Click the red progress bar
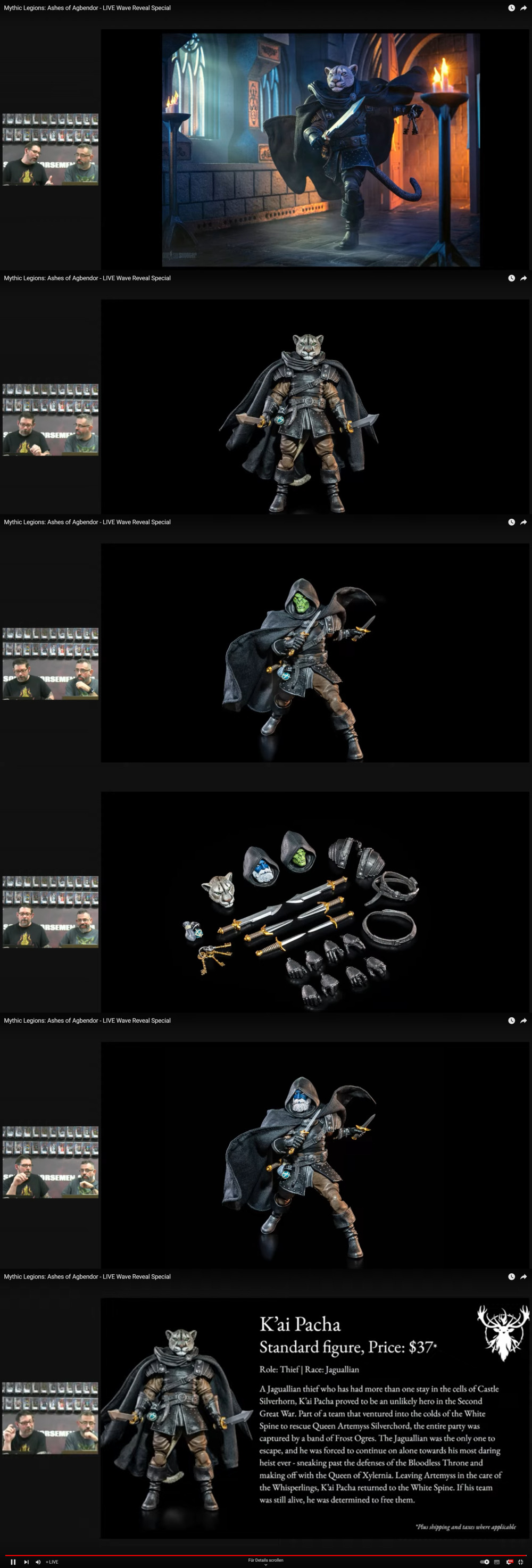Screen dimensions: 532x1568 [x=266, y=1555]
